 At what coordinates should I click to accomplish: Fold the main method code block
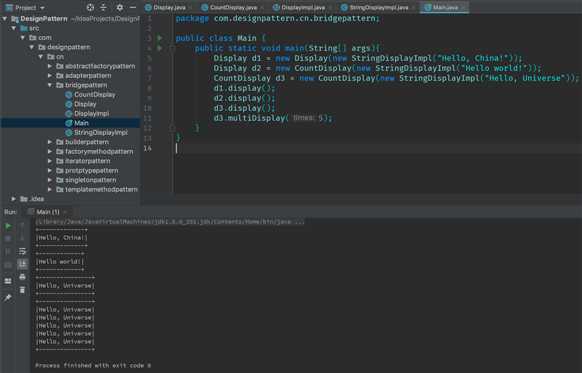172,48
